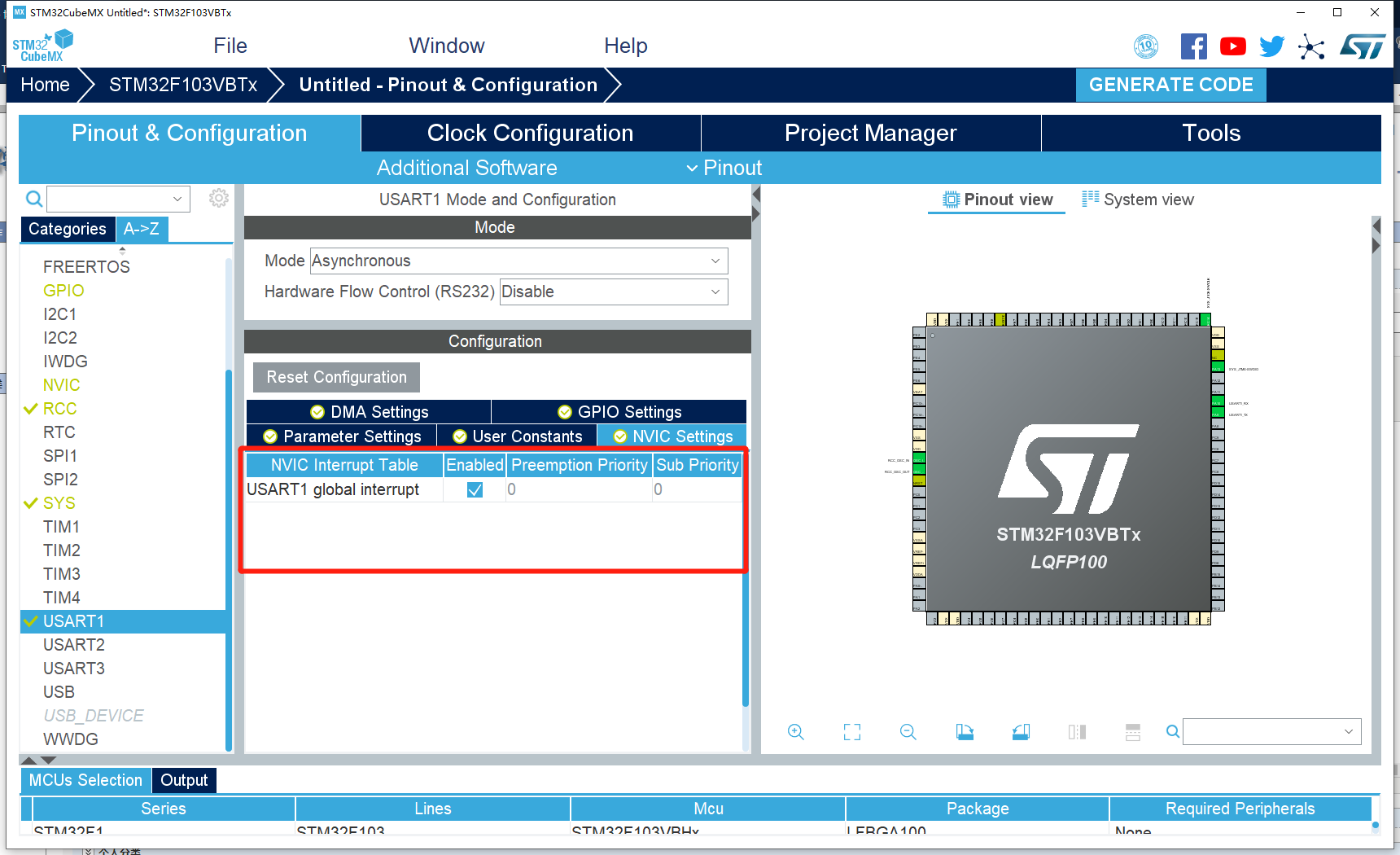Open the categories settings gear icon
The image size is (1400, 855).
(218, 198)
